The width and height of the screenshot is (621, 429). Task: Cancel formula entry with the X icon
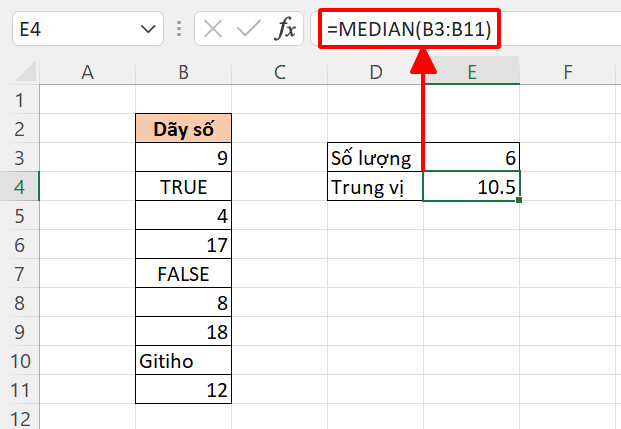pyautogui.click(x=213, y=29)
